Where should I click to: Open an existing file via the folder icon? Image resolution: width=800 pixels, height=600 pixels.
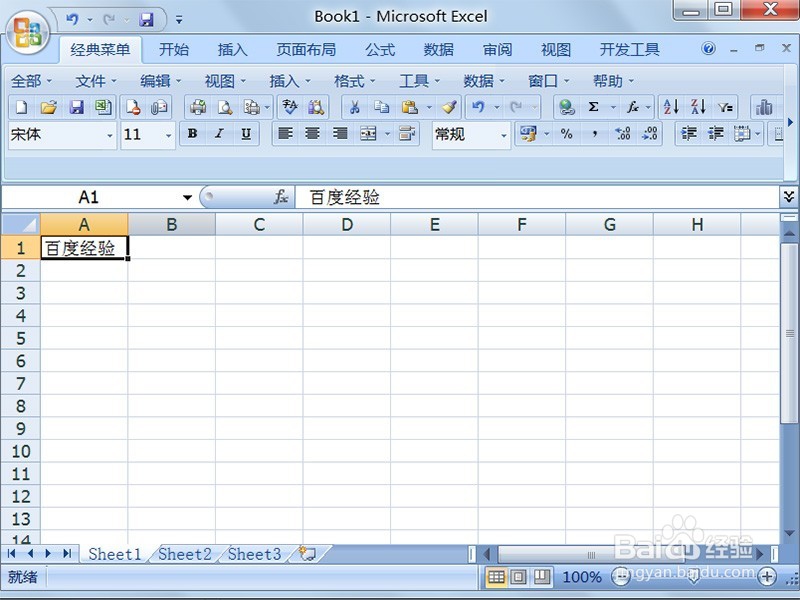[x=49, y=107]
